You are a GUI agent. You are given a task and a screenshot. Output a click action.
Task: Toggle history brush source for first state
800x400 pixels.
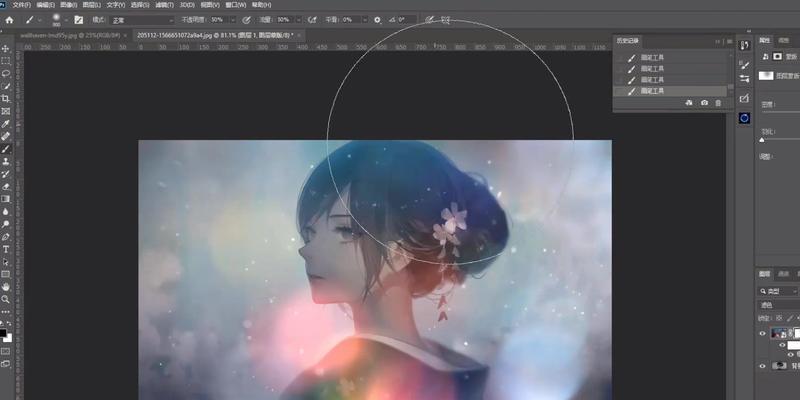(620, 58)
